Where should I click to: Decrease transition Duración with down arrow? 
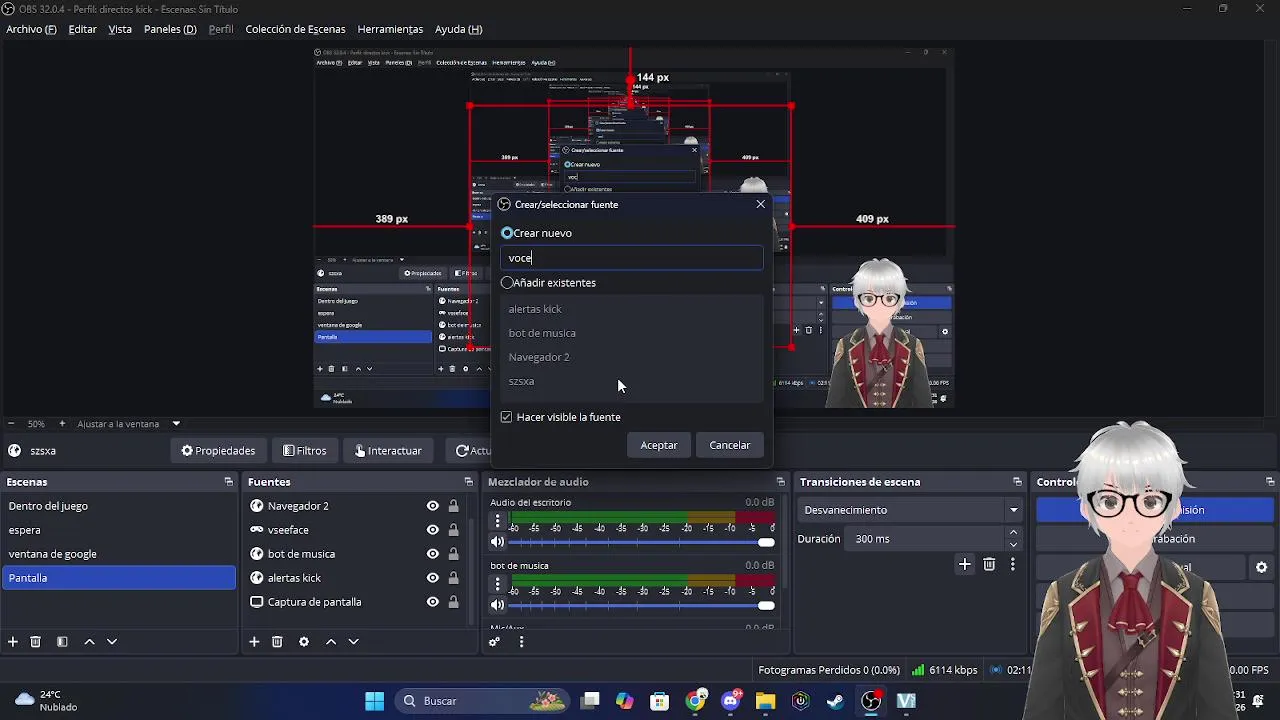click(1013, 545)
